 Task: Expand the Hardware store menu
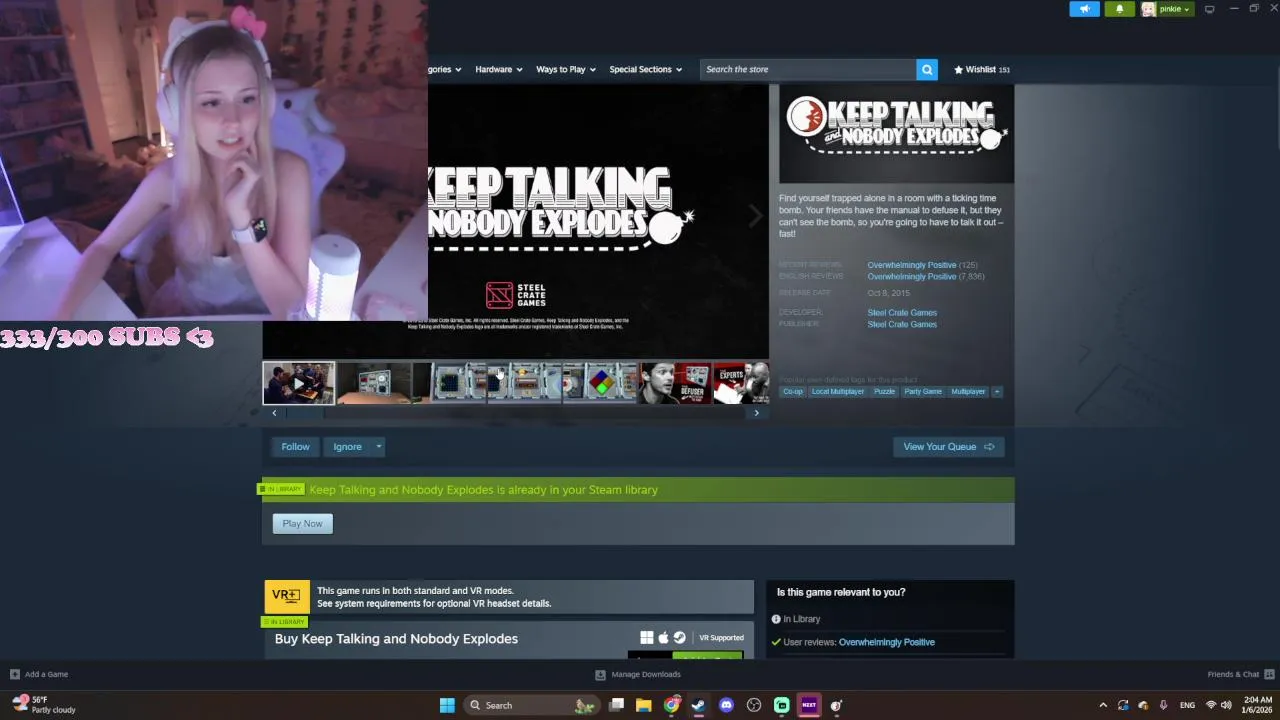(499, 69)
